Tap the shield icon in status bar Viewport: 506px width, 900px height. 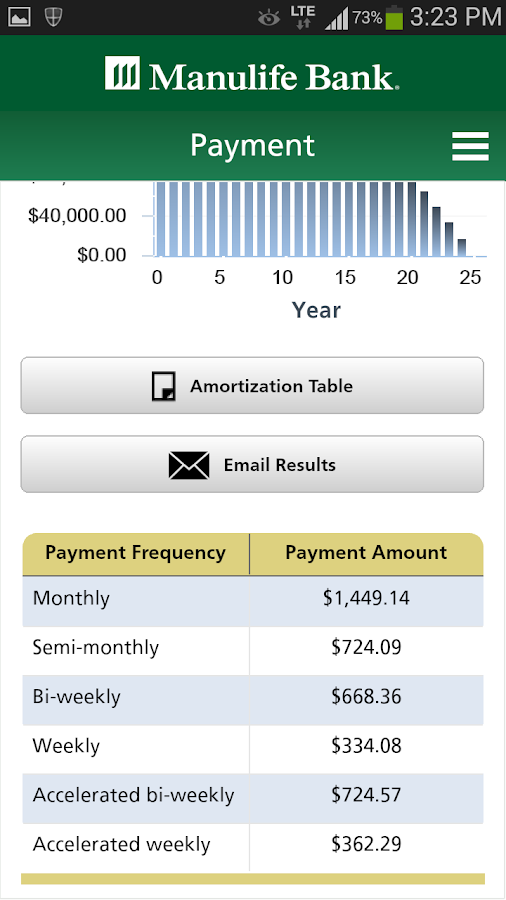click(x=53, y=17)
